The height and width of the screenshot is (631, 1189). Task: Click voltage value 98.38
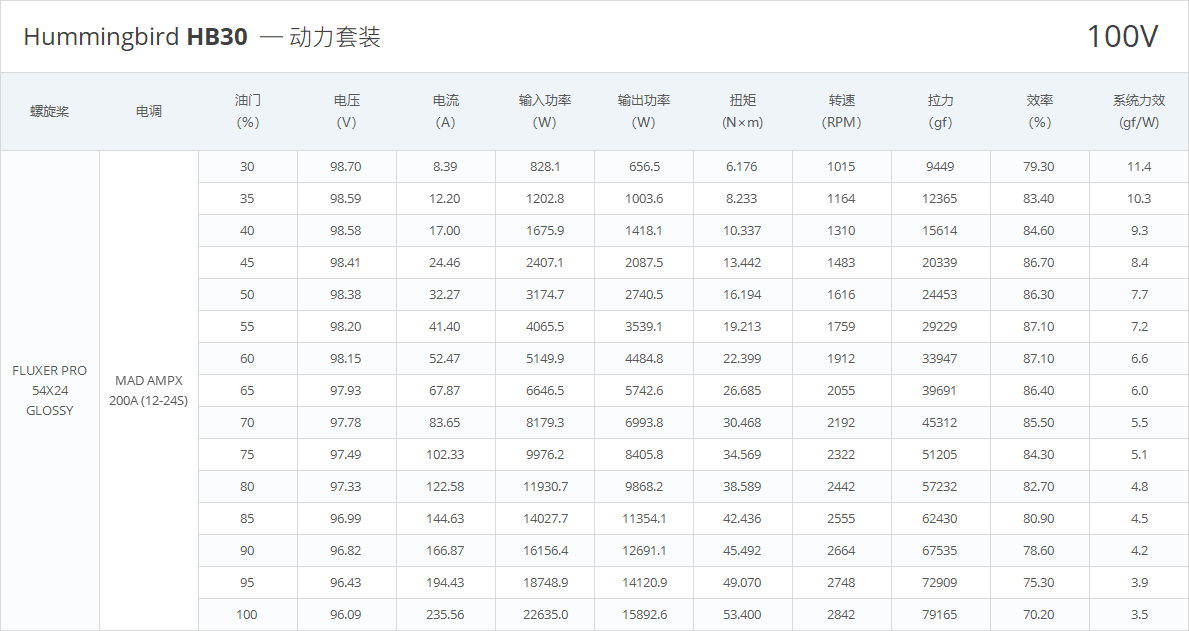tap(346, 294)
